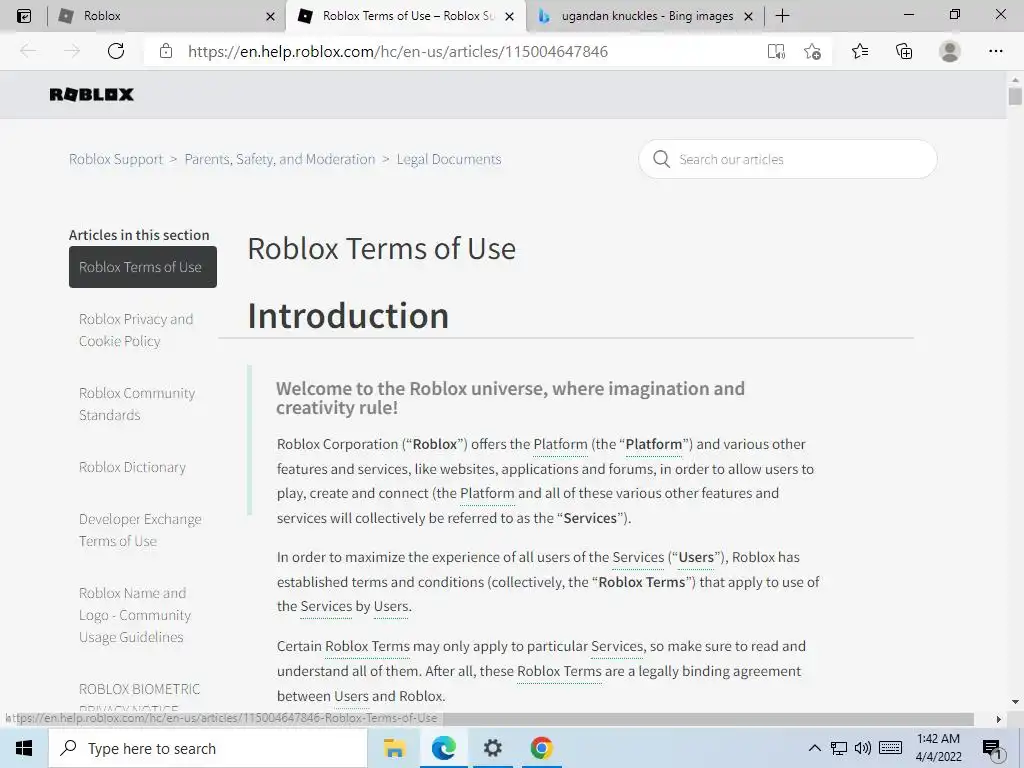Open Roblox Name and Logo Usage Guidelines
This screenshot has height=768, width=1024.
pos(135,615)
